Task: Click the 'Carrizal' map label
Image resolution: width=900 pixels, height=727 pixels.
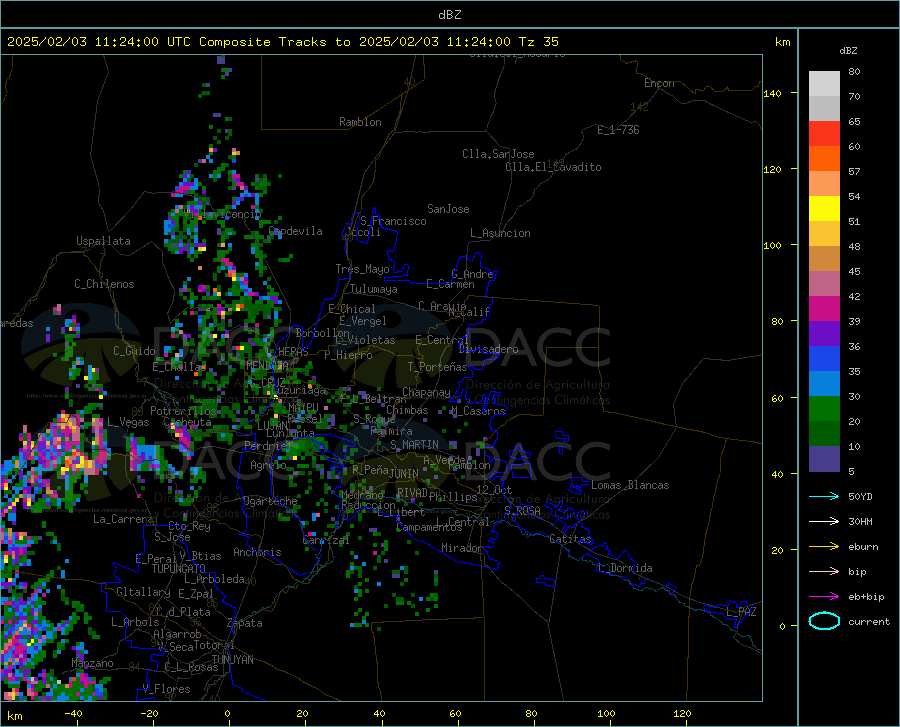Action: [x=325, y=540]
